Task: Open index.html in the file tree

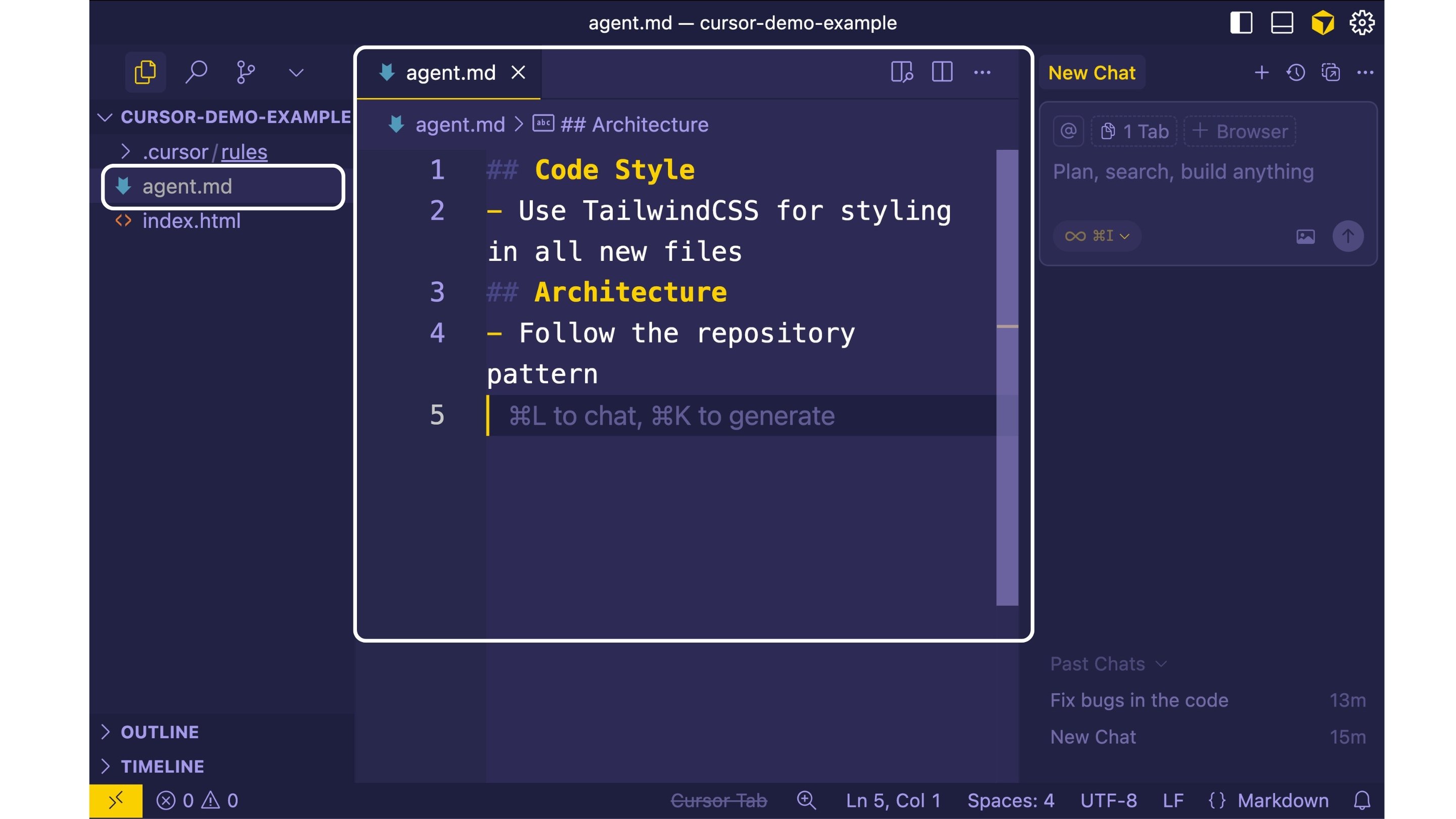Action: [x=191, y=221]
